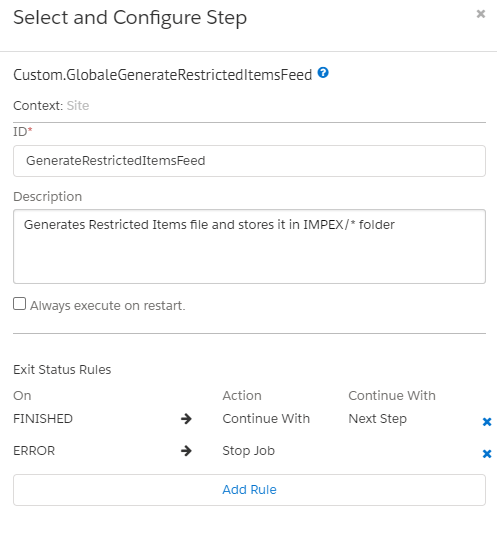Screen dimensions: 497x544
Task: Click the 'Always execute on restart.' label text
Action: (x=108, y=306)
